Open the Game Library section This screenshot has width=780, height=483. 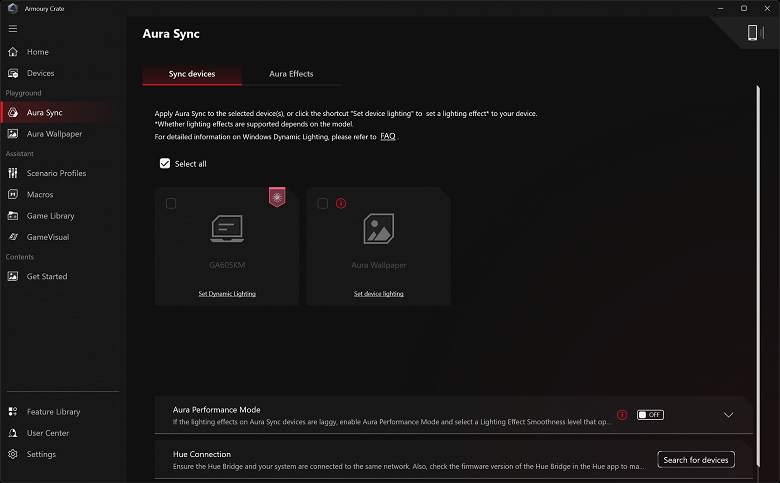50,216
